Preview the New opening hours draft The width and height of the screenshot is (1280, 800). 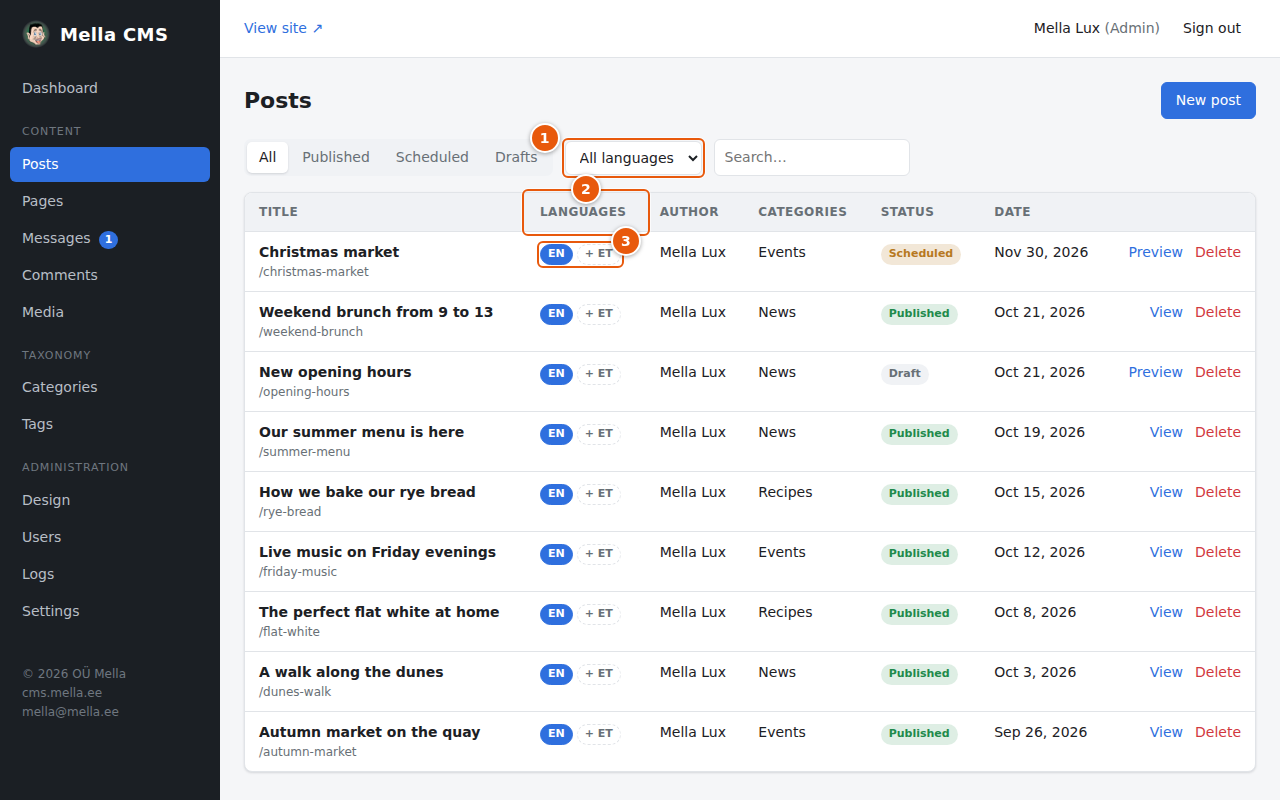click(x=1155, y=372)
